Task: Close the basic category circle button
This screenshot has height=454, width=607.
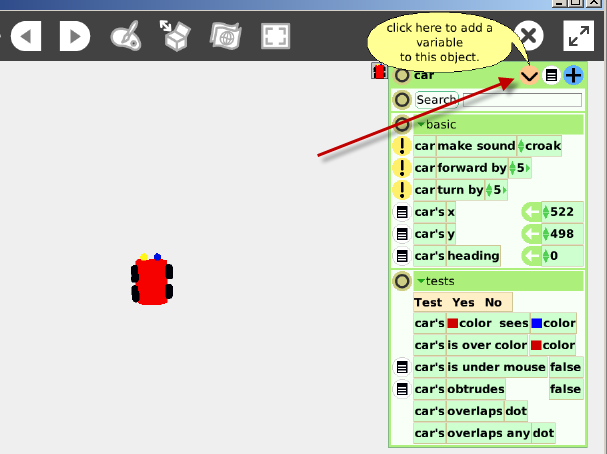Action: click(x=402, y=124)
